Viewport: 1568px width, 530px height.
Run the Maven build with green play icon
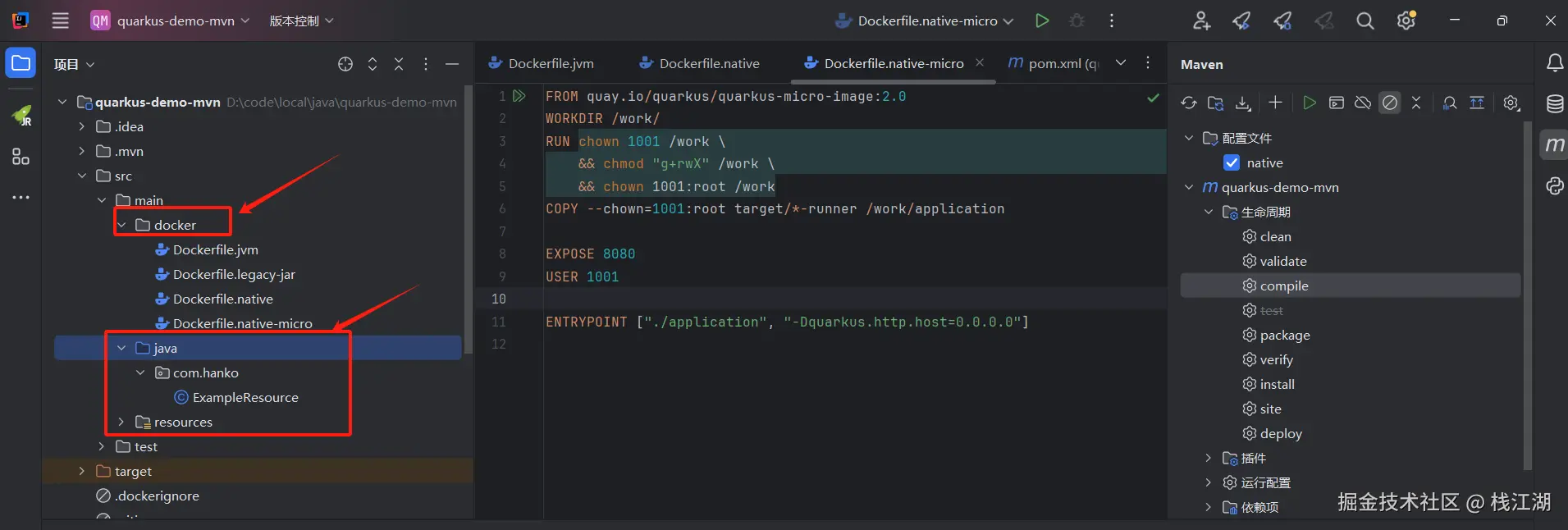[x=1309, y=103]
